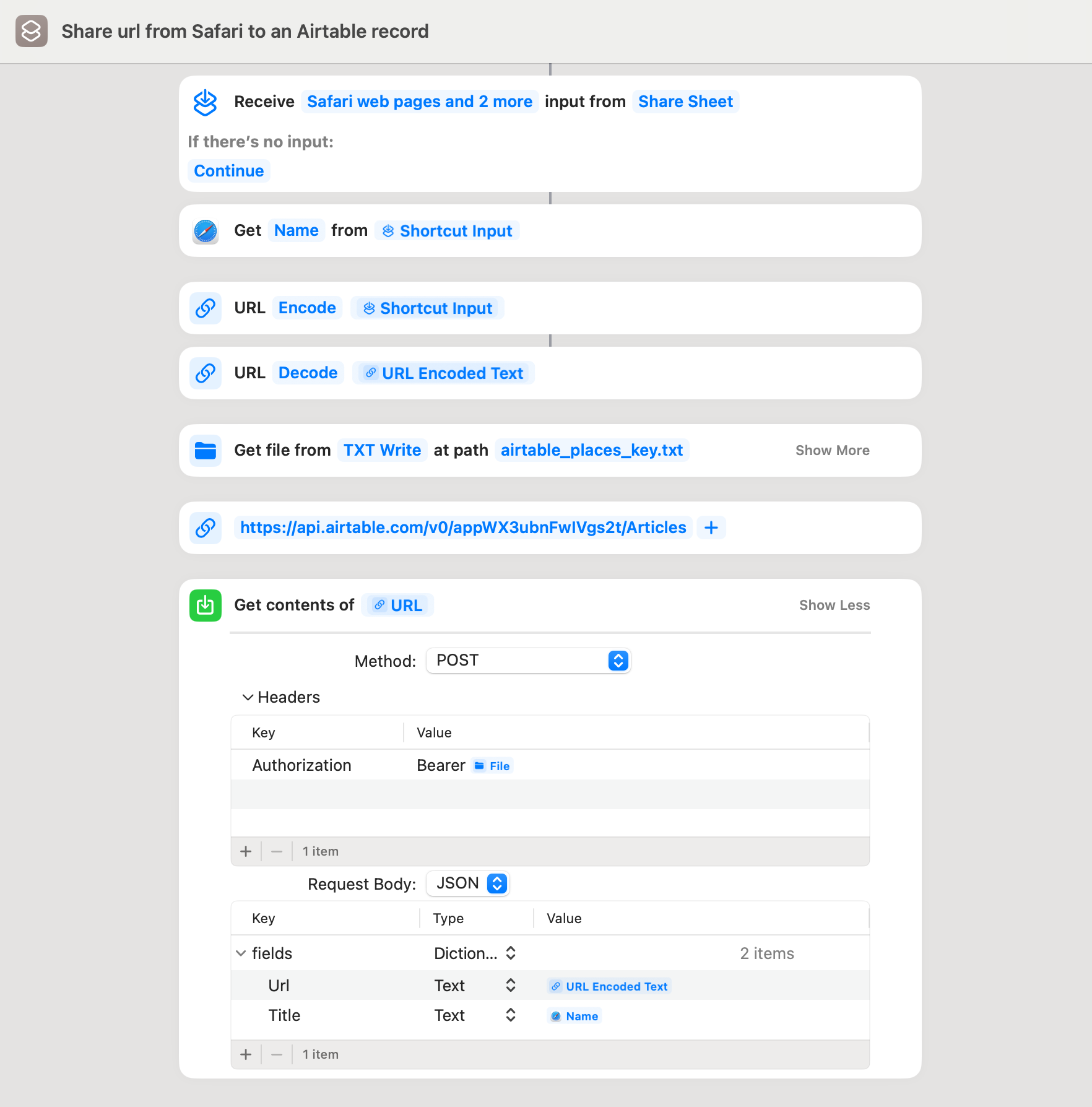Select the 'Url' key cell
Image resolution: width=1092 pixels, height=1107 pixels.
click(x=279, y=986)
